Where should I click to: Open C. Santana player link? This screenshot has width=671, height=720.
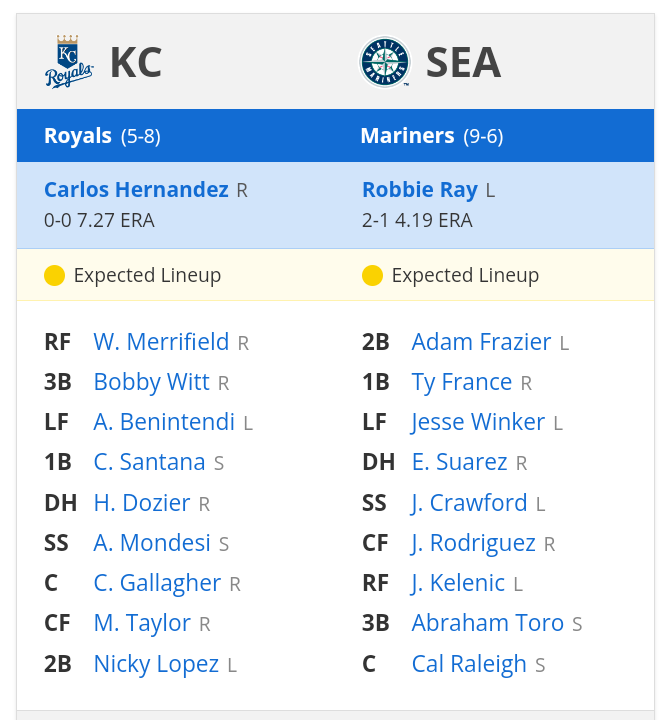coord(149,462)
